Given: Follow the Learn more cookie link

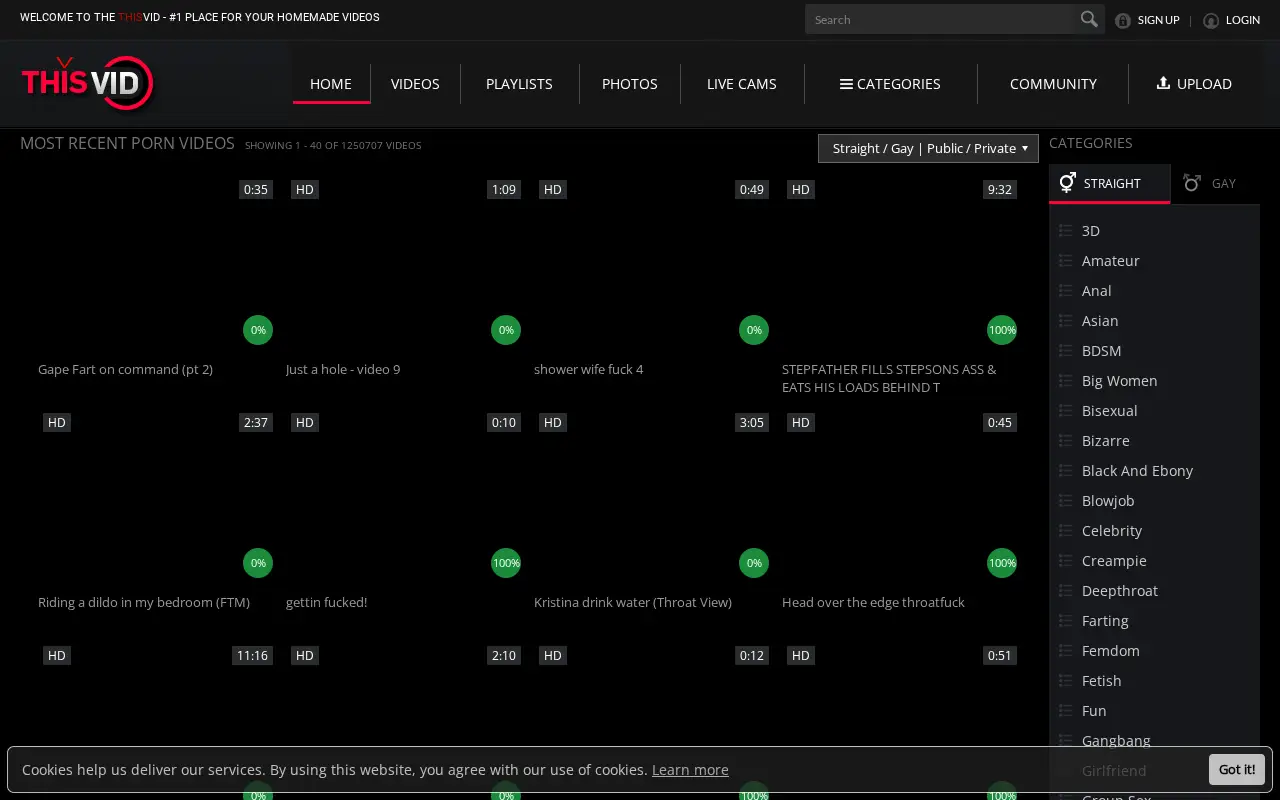Looking at the screenshot, I should click(690, 769).
